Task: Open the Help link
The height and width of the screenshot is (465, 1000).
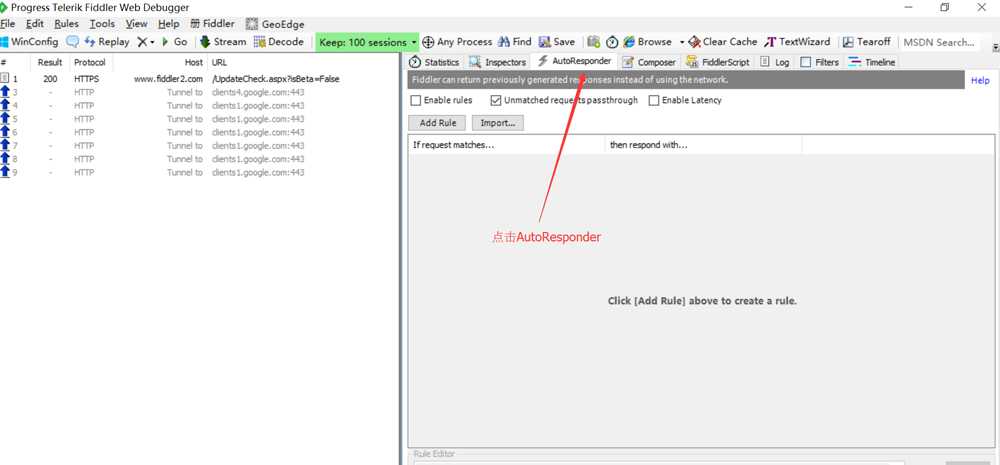Action: click(980, 80)
